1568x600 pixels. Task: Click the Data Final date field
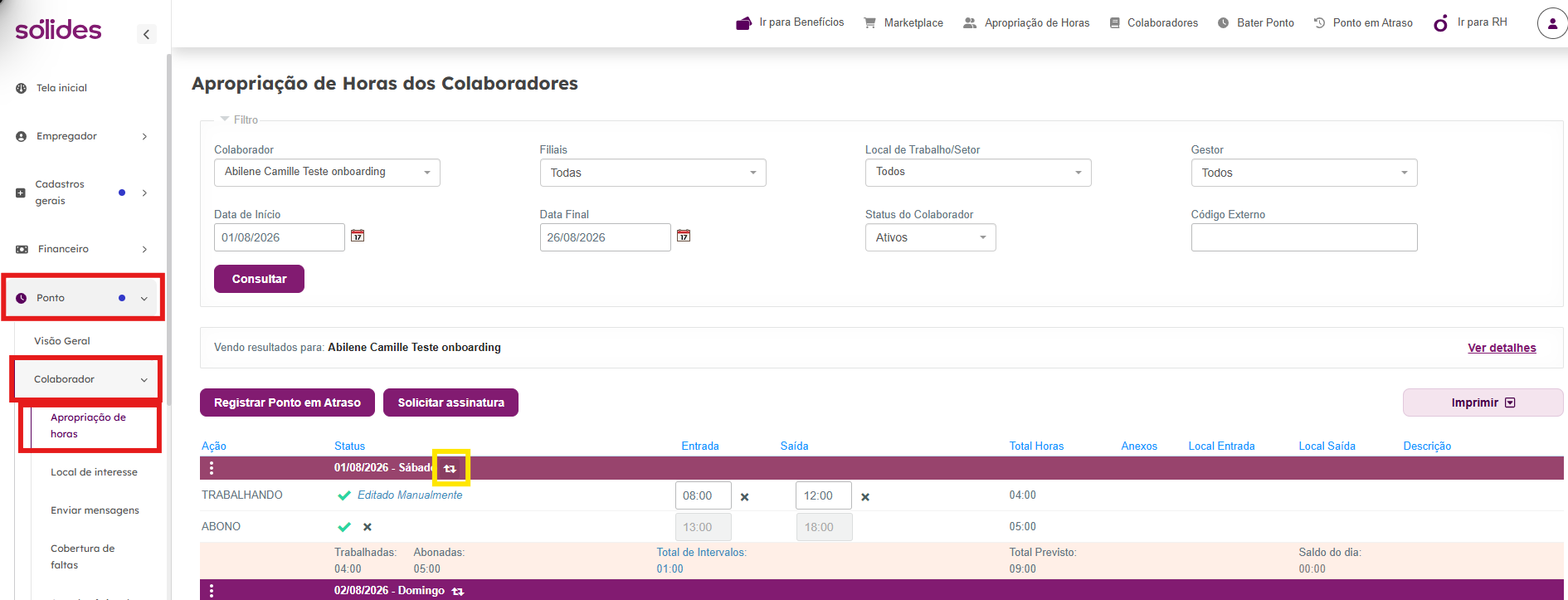click(606, 237)
